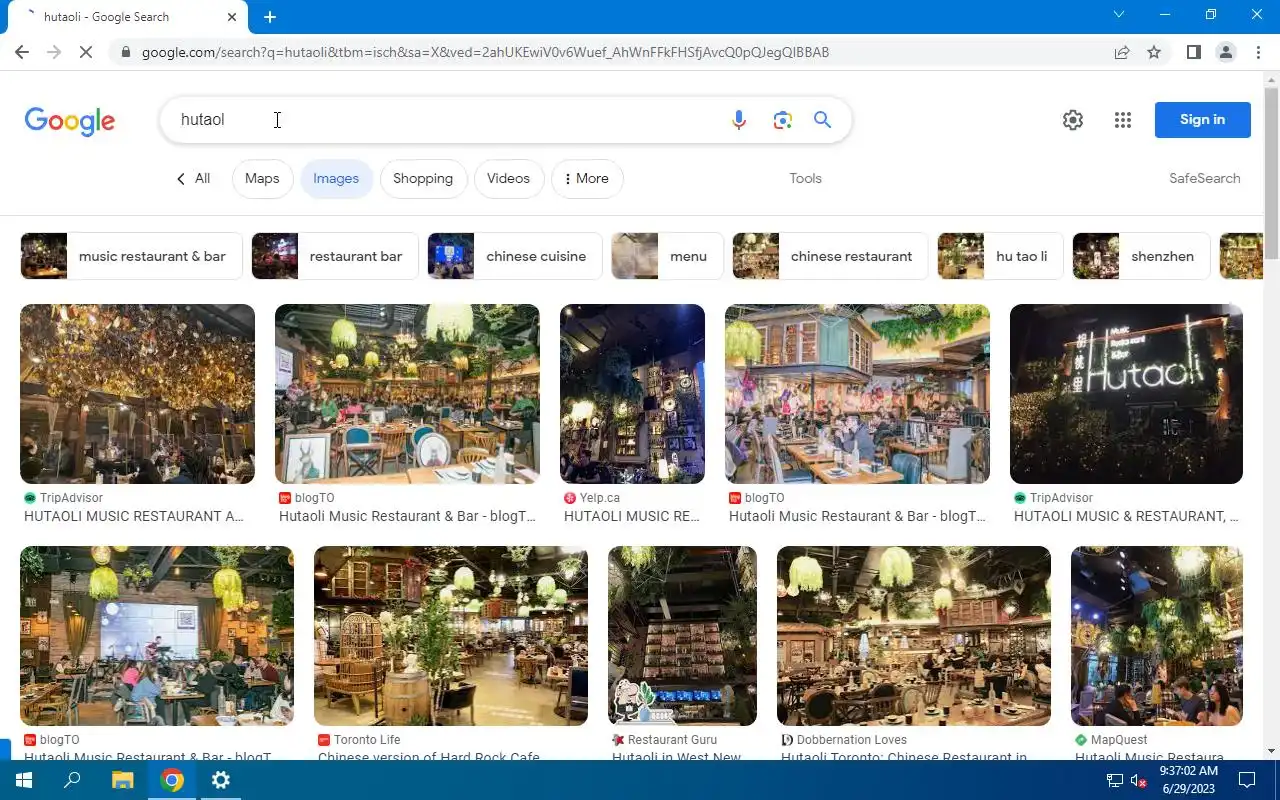
Task: Open the Restaurant Guru result image
Action: pyautogui.click(x=682, y=636)
